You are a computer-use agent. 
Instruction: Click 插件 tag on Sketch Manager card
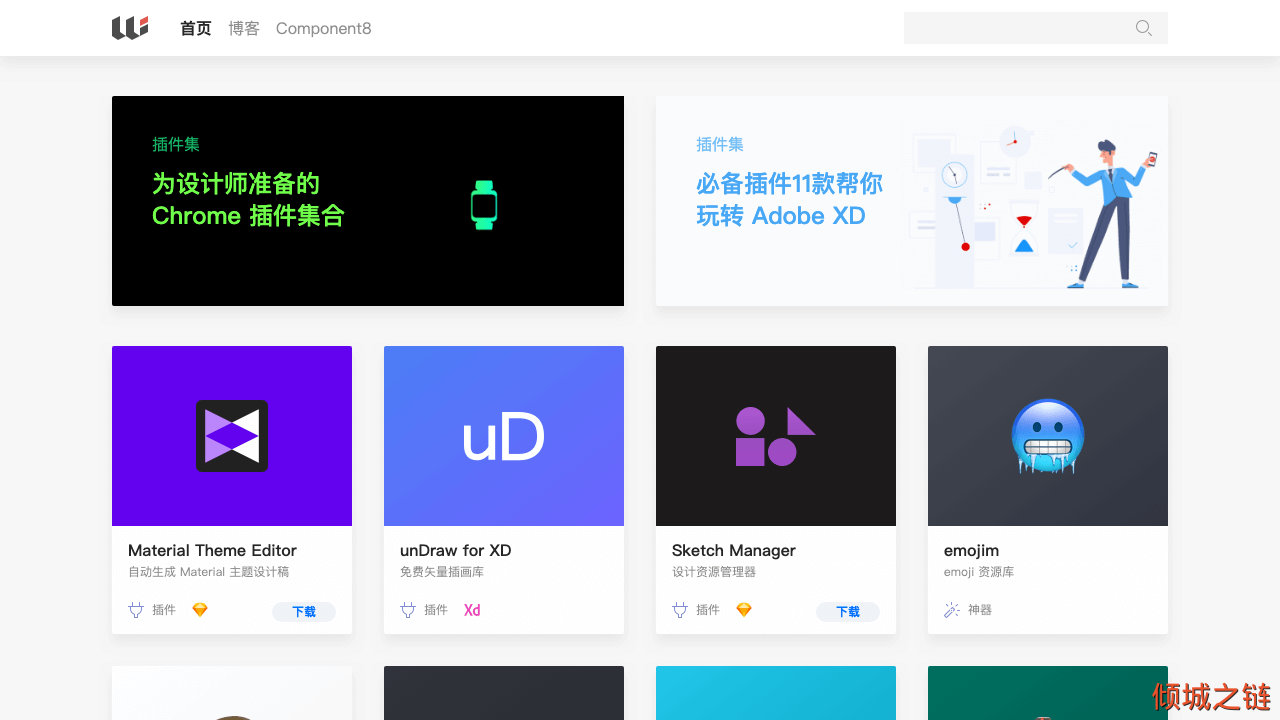pyautogui.click(x=708, y=610)
